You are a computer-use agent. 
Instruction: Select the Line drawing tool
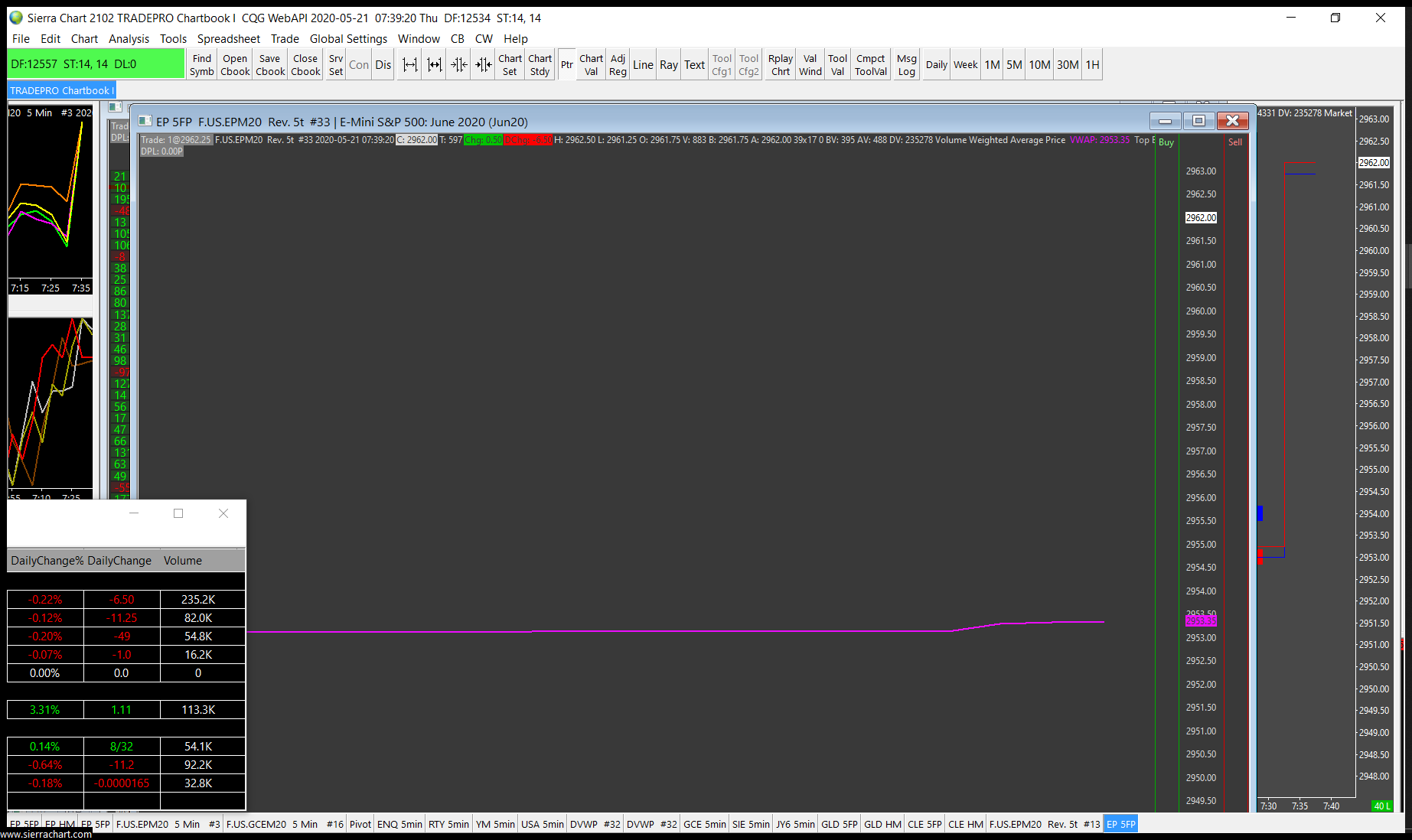pyautogui.click(x=644, y=65)
